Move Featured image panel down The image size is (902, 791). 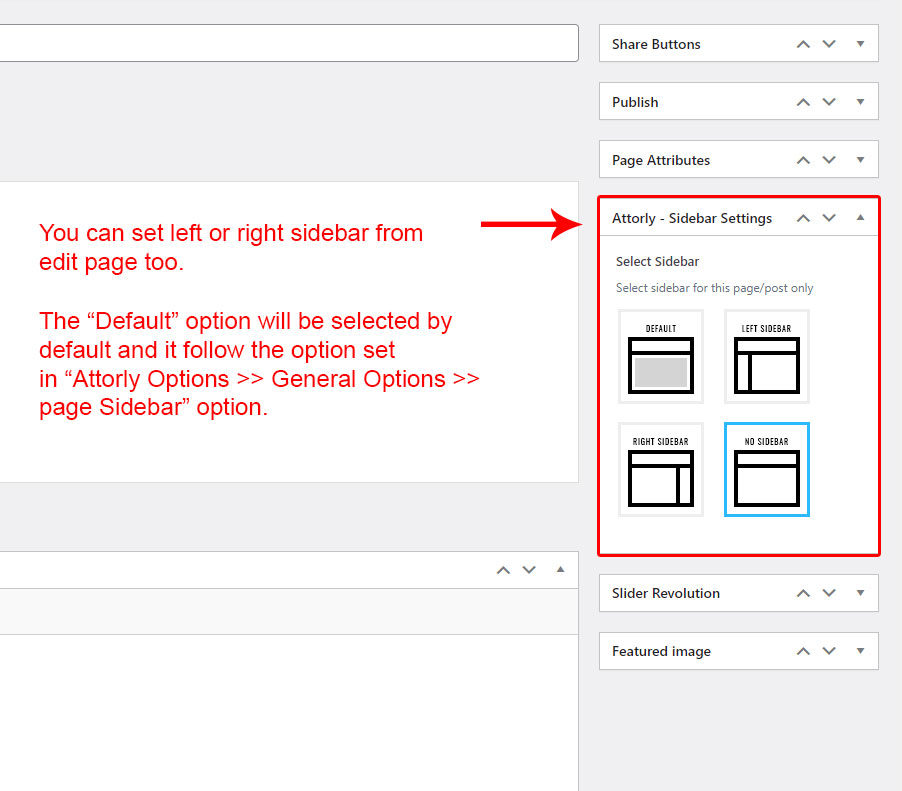point(829,651)
